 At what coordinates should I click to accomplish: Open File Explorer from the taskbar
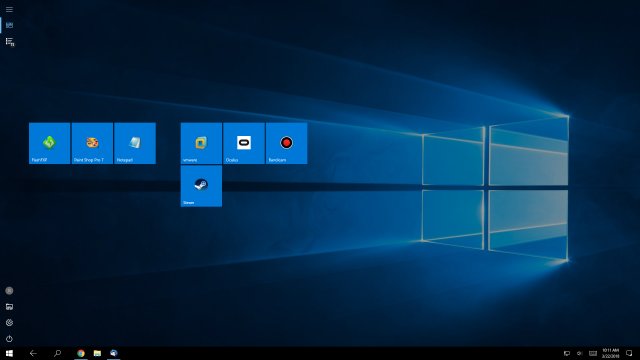point(97,353)
